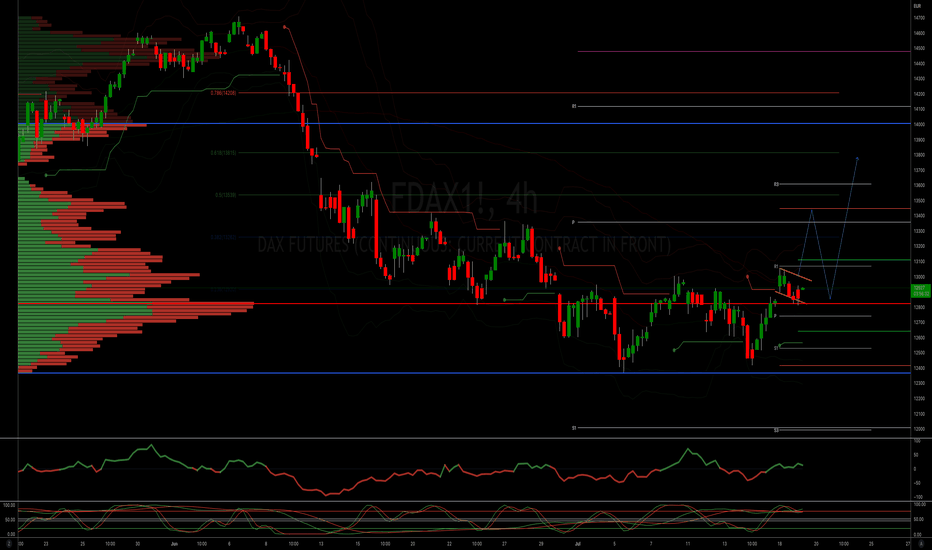Click the 30 date label on the time axis
932x550 pixels.
(x=137, y=543)
